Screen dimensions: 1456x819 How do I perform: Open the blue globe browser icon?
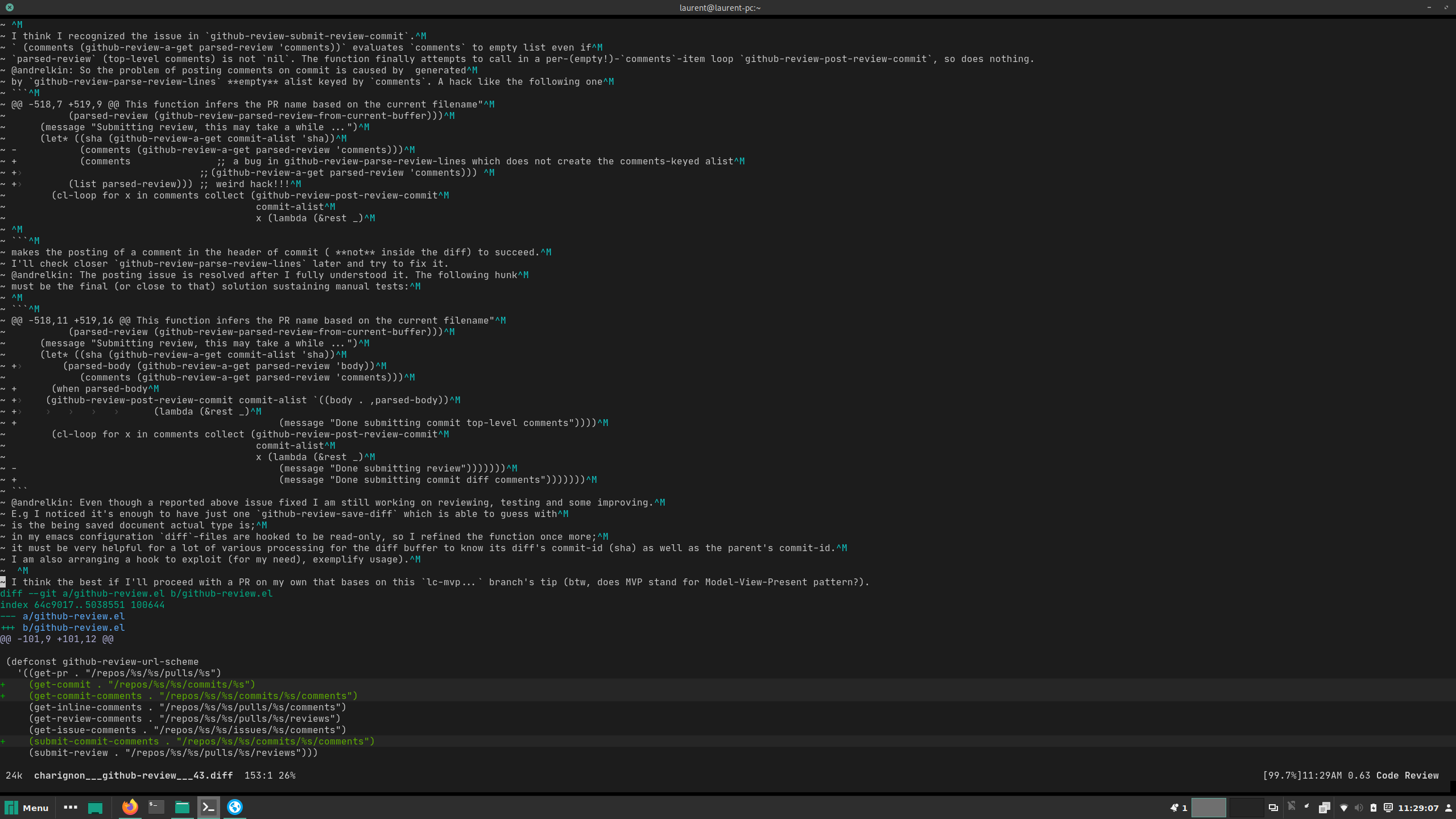pyautogui.click(x=235, y=807)
